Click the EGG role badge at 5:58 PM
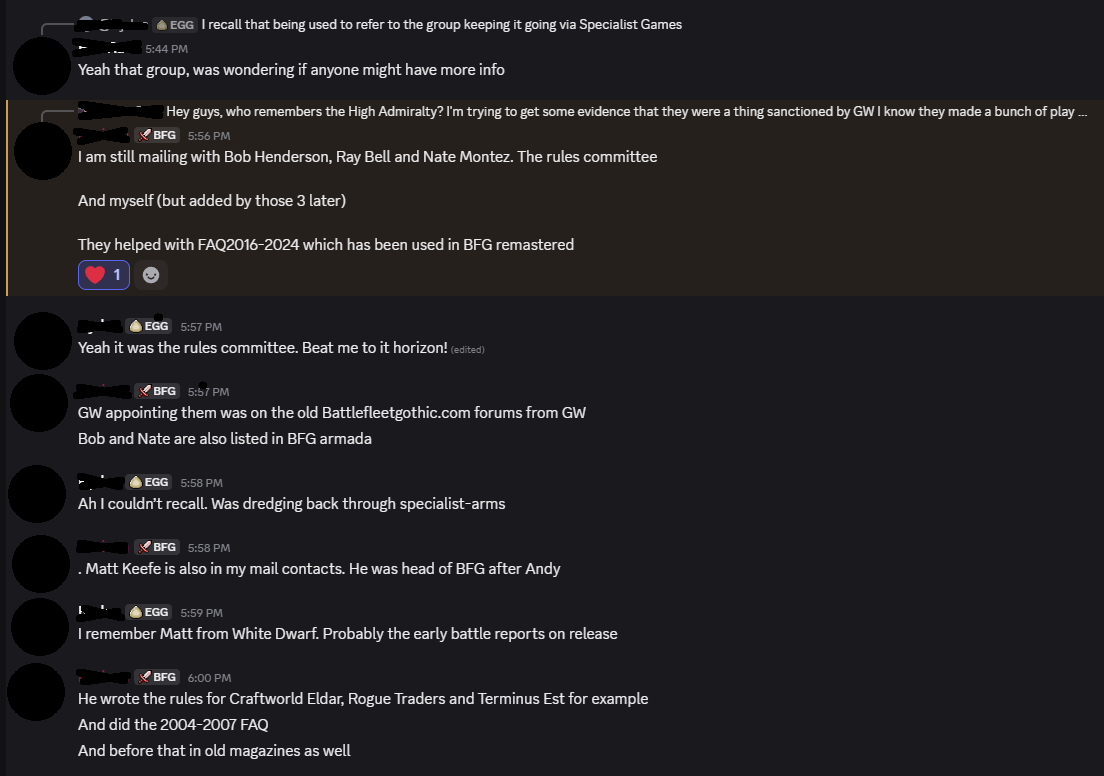This screenshot has width=1104, height=776. pyautogui.click(x=149, y=482)
